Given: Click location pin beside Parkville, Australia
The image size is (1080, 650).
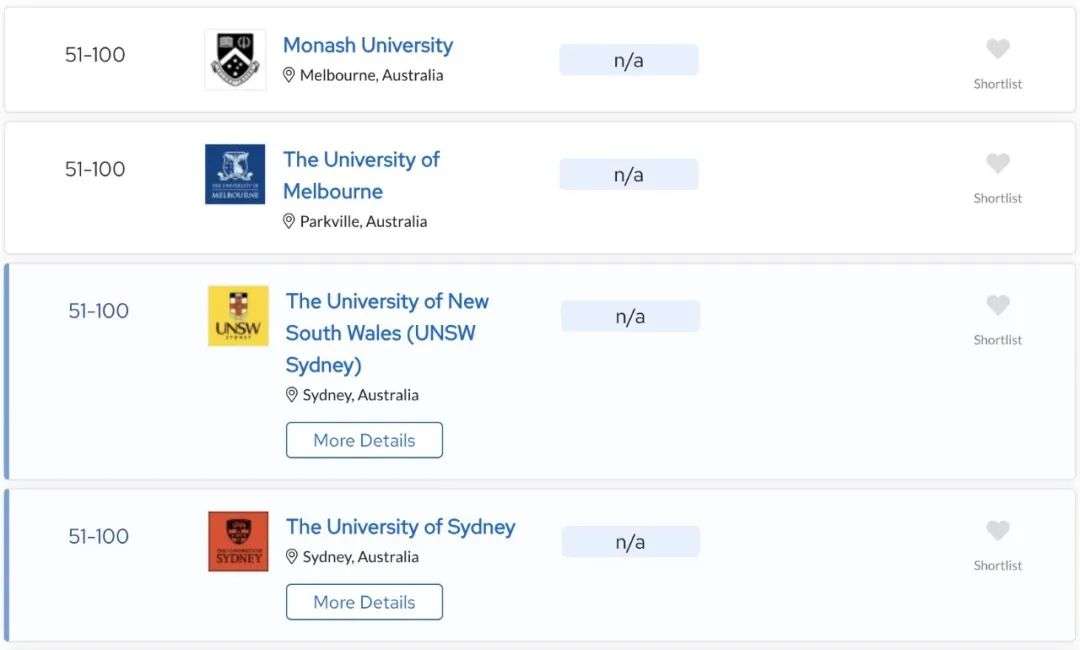Looking at the screenshot, I should 289,222.
